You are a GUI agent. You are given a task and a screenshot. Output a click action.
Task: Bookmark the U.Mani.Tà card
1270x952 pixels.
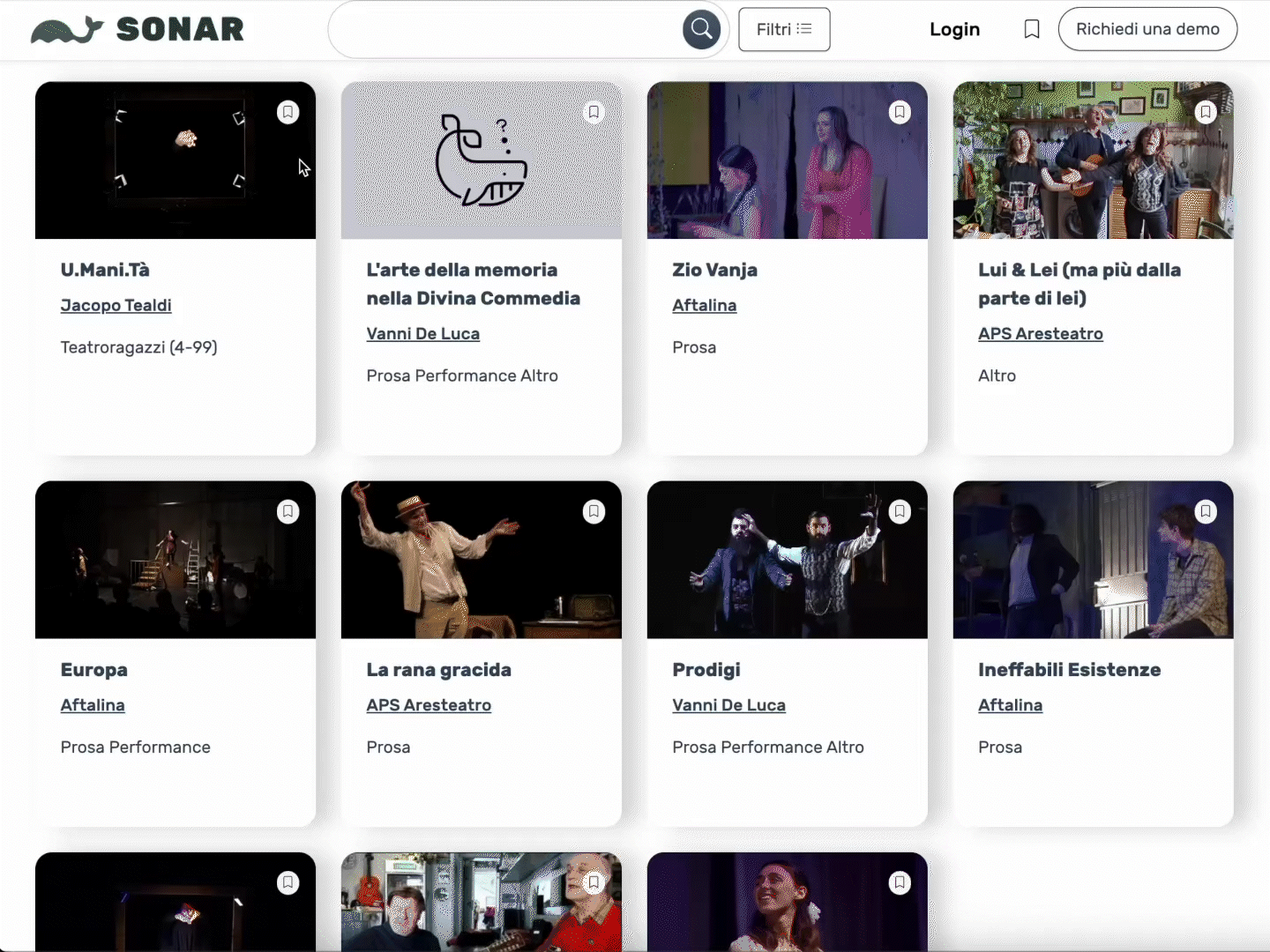tap(288, 112)
